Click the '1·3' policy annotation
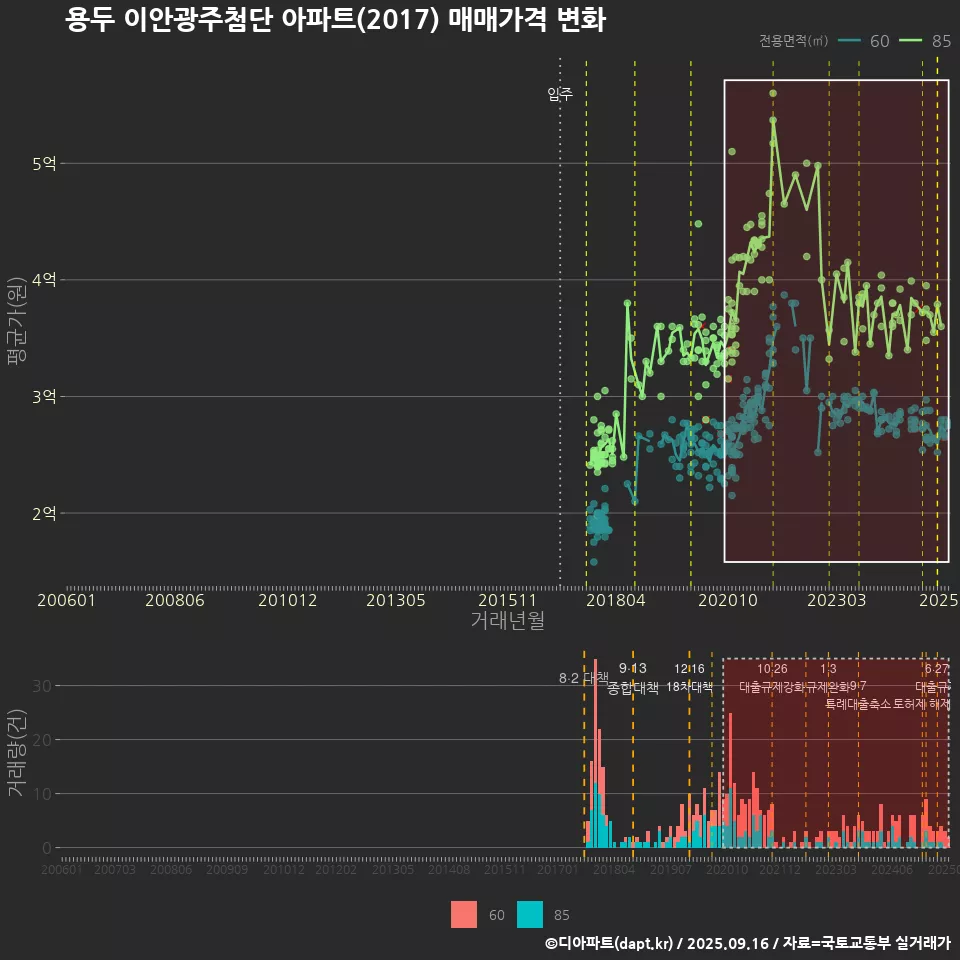 point(828,668)
